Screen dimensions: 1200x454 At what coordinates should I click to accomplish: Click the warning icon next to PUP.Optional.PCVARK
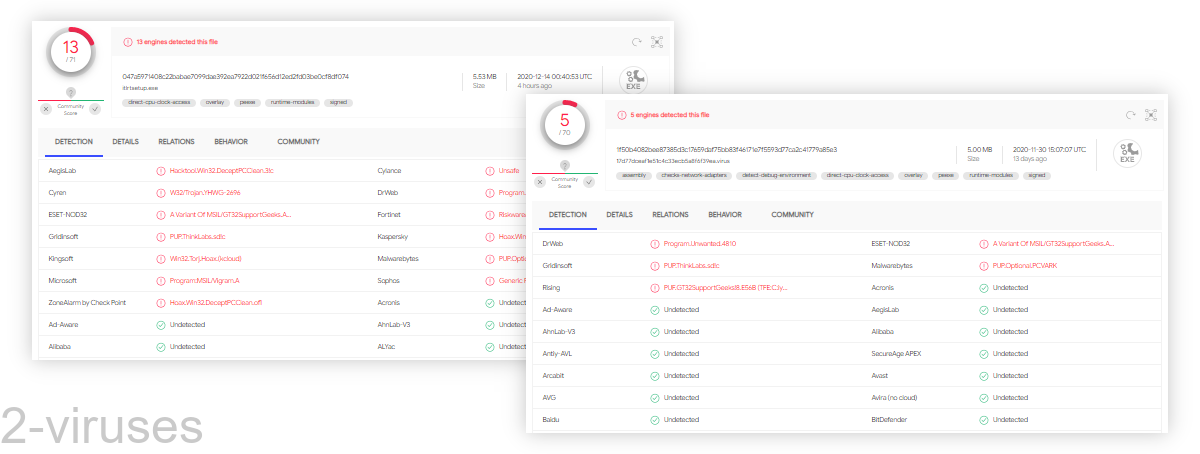click(x=984, y=265)
